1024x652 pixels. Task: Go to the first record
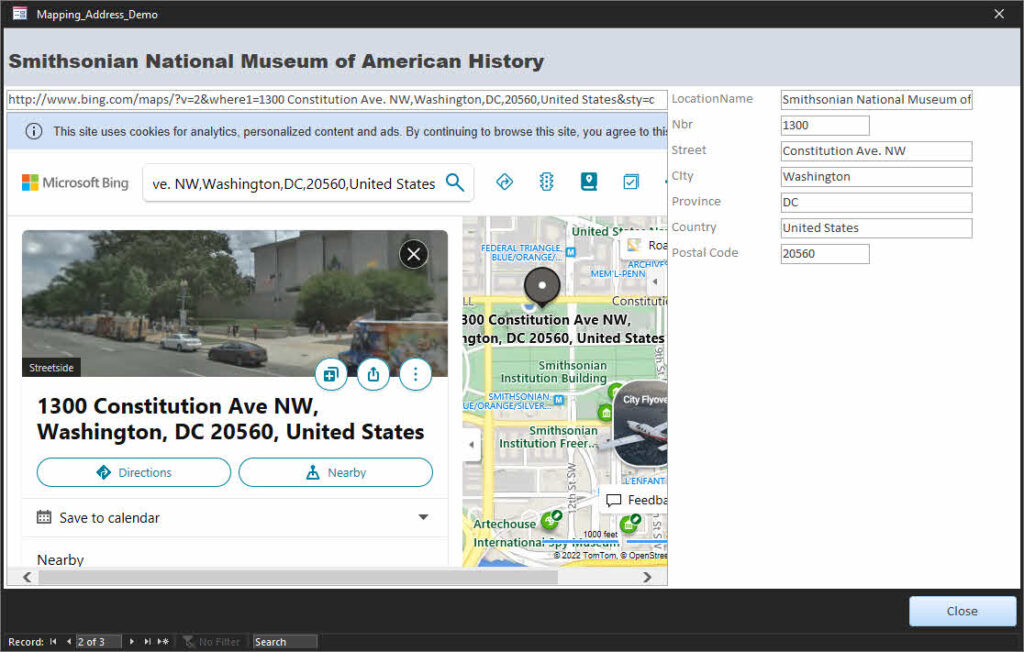(x=53, y=642)
